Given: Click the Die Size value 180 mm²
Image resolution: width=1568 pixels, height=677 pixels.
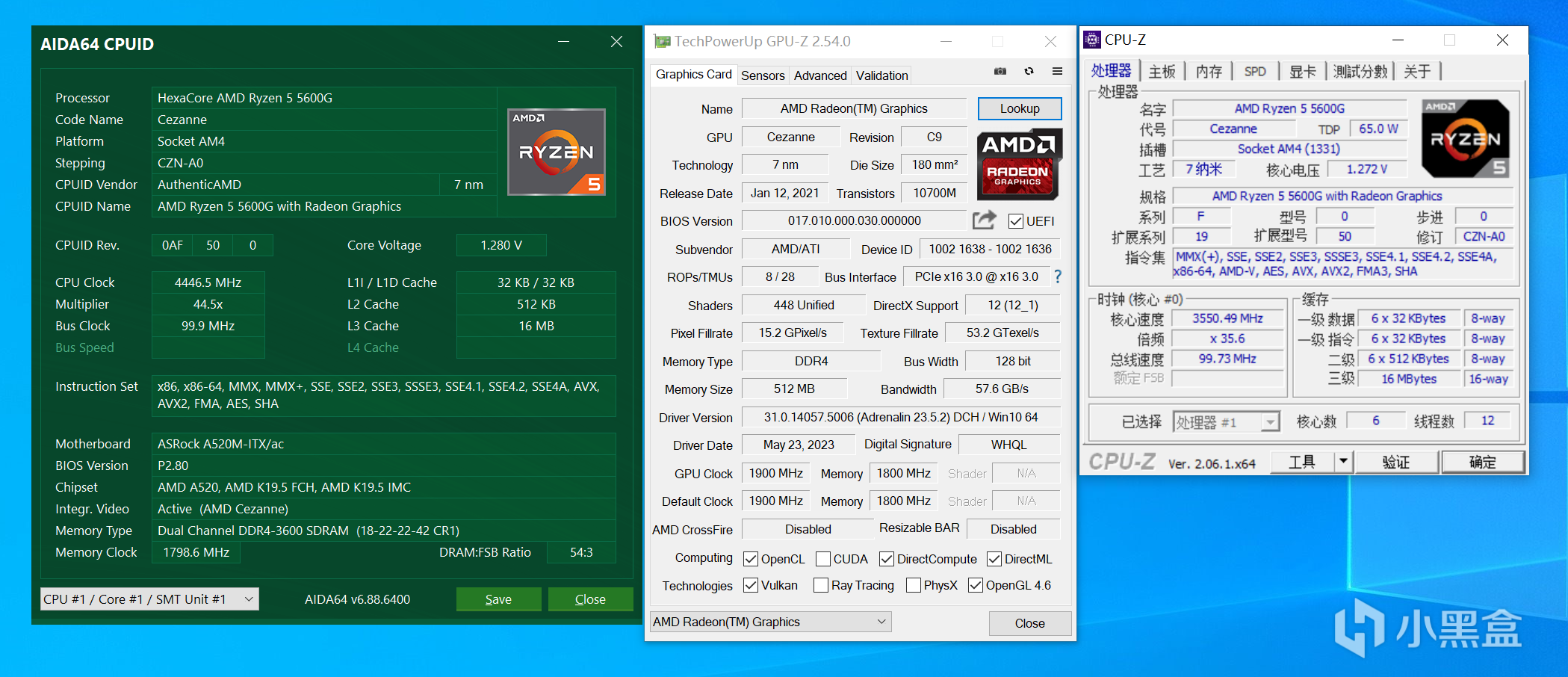Looking at the screenshot, I should [935, 164].
